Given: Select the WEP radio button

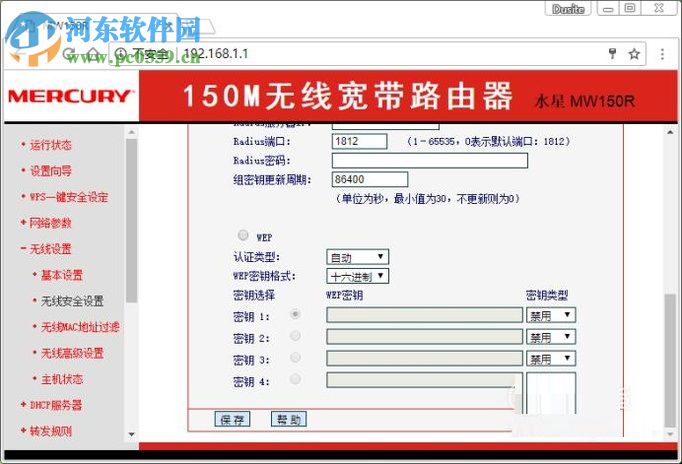Looking at the screenshot, I should pos(243,235).
